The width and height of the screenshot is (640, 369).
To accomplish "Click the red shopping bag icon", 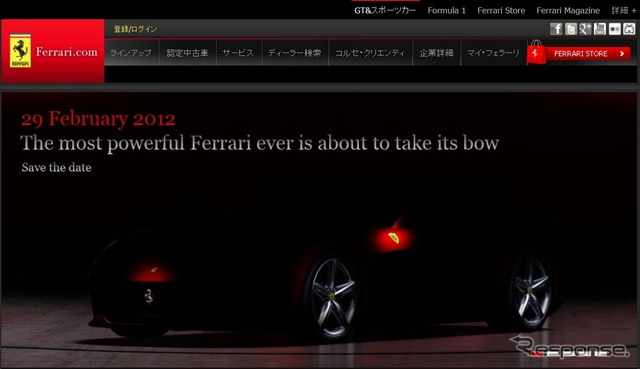I will coord(536,52).
